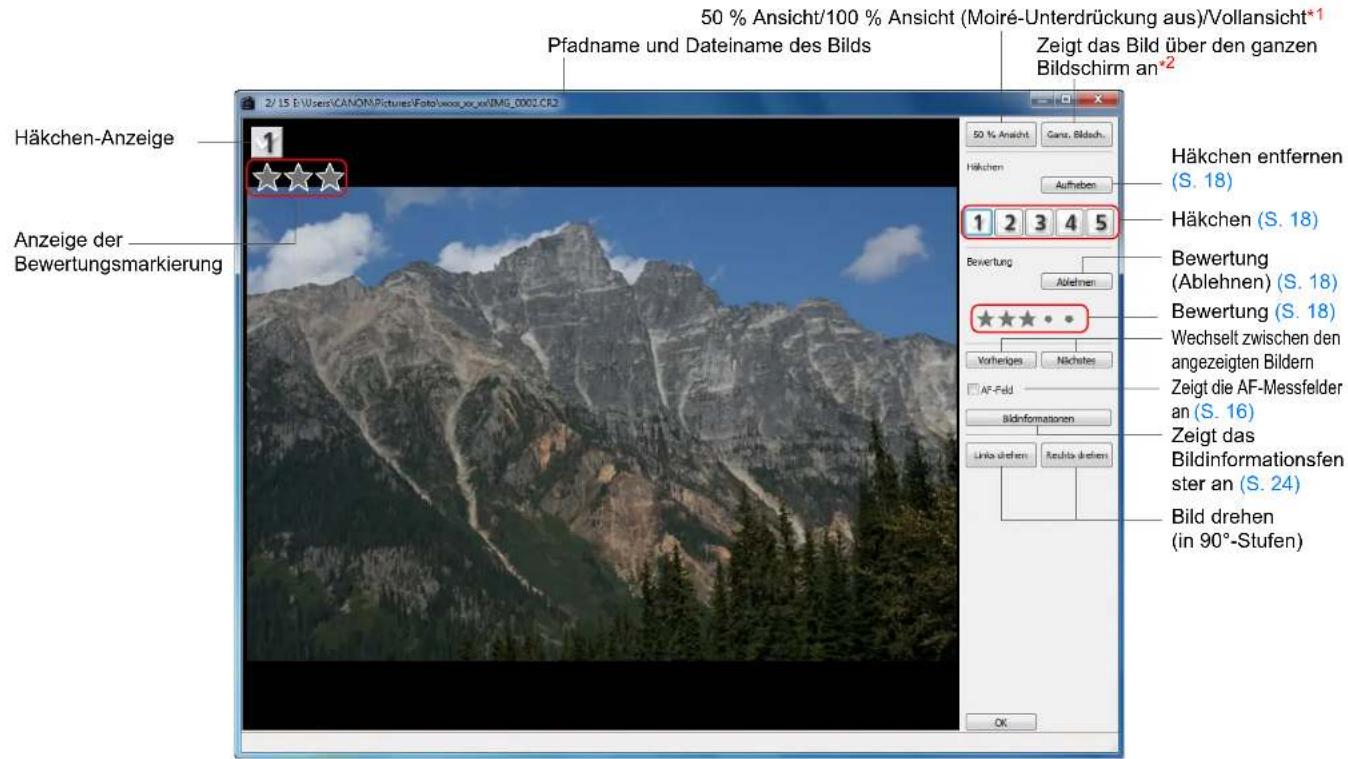Reject image with Ablehnen button
This screenshot has height=759, width=1348.
pos(1077,283)
